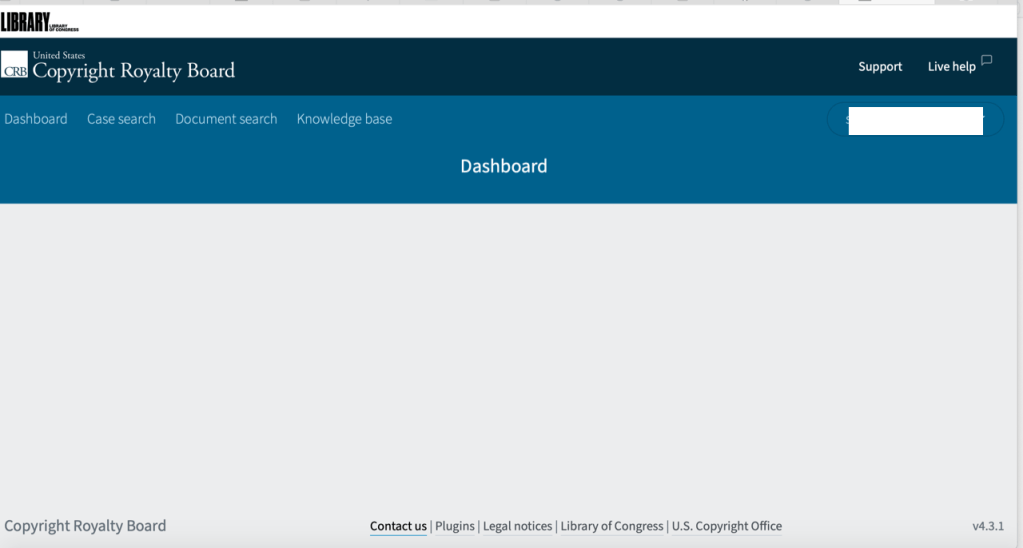1023x548 pixels.
Task: Click the v4.3.1 version label
Action: click(x=988, y=526)
